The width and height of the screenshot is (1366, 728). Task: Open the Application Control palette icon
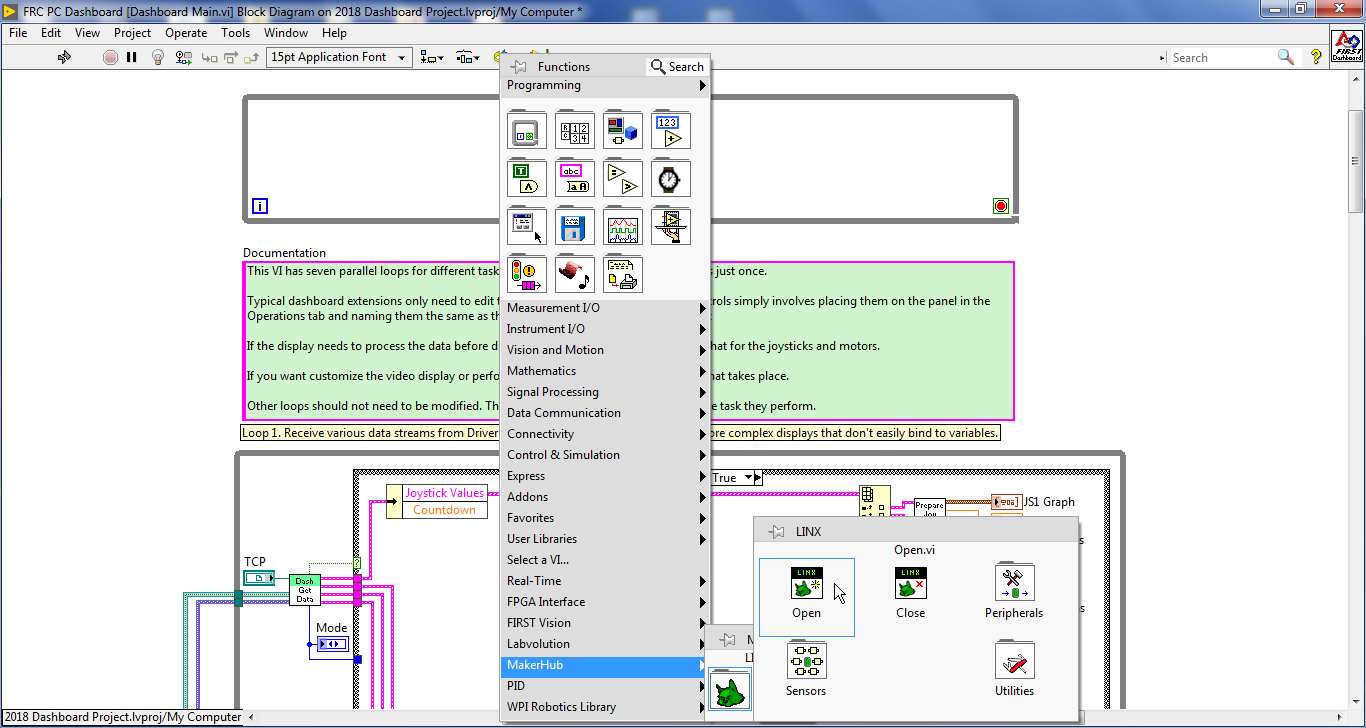670,227
